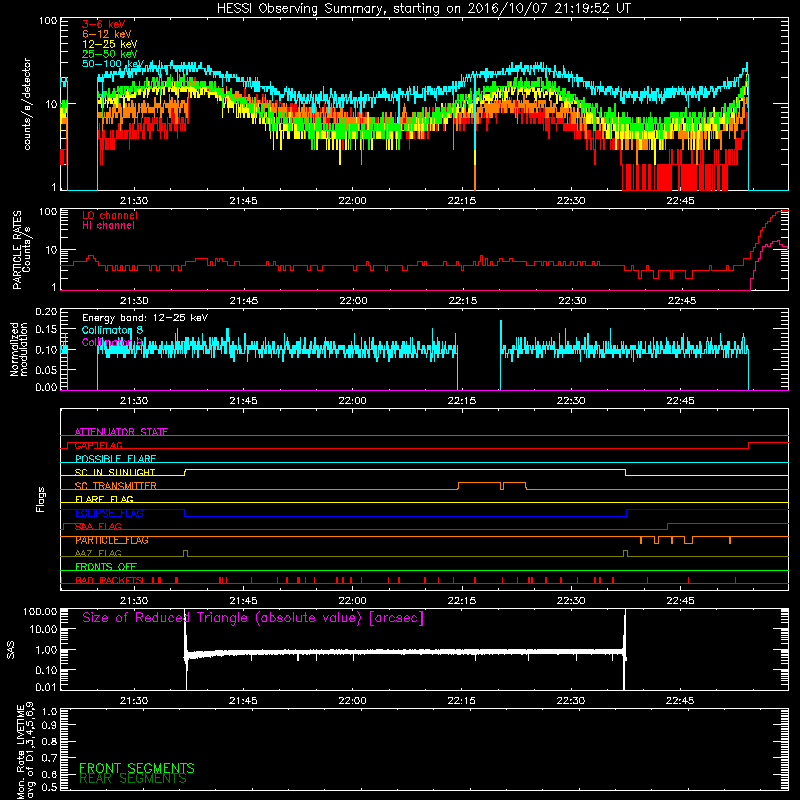Click the FRONTS OFF flag label

(106, 567)
